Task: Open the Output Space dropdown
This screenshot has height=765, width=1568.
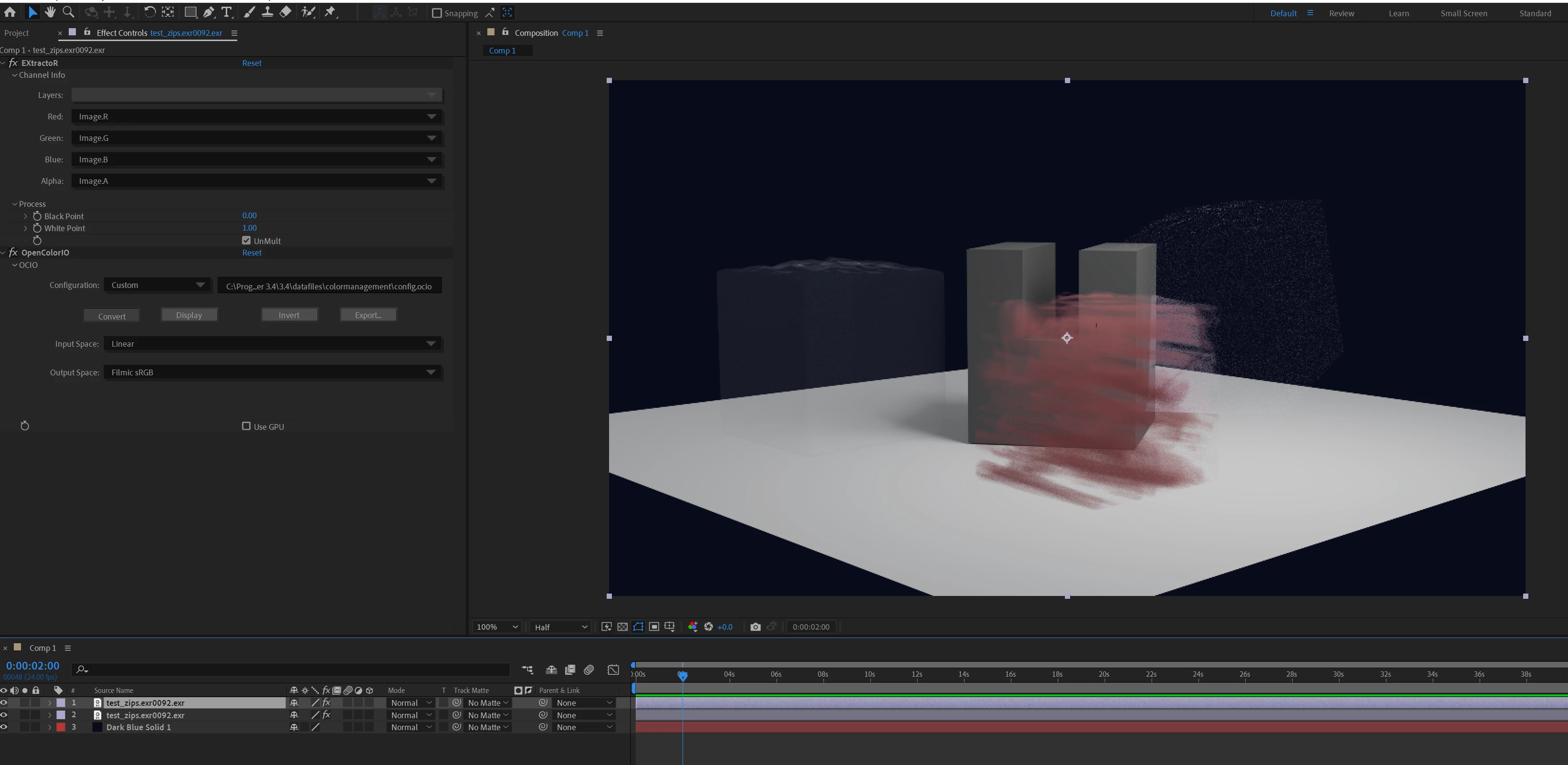Action: (273, 372)
